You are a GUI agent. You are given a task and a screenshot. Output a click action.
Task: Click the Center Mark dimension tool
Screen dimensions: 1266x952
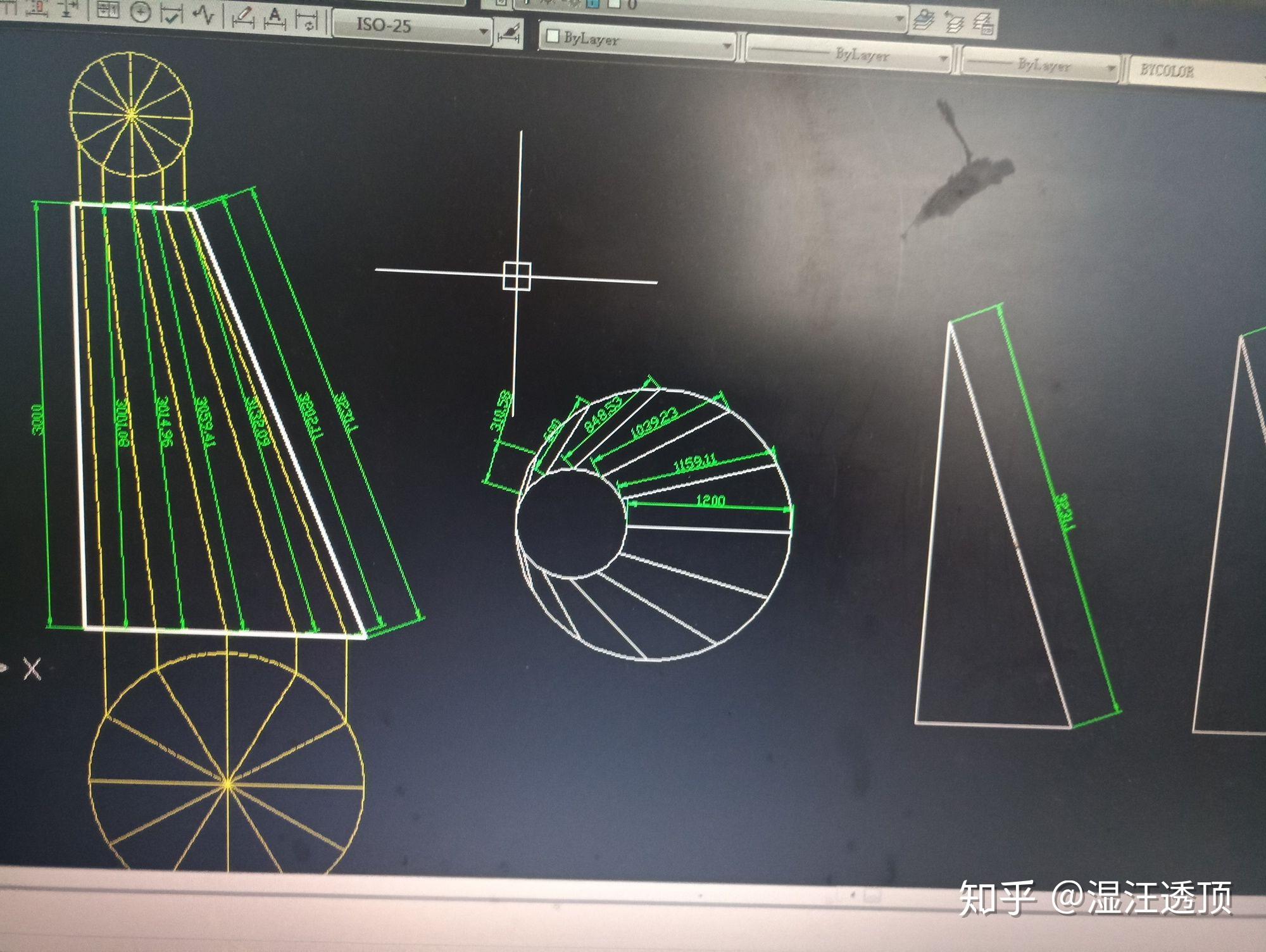(141, 12)
